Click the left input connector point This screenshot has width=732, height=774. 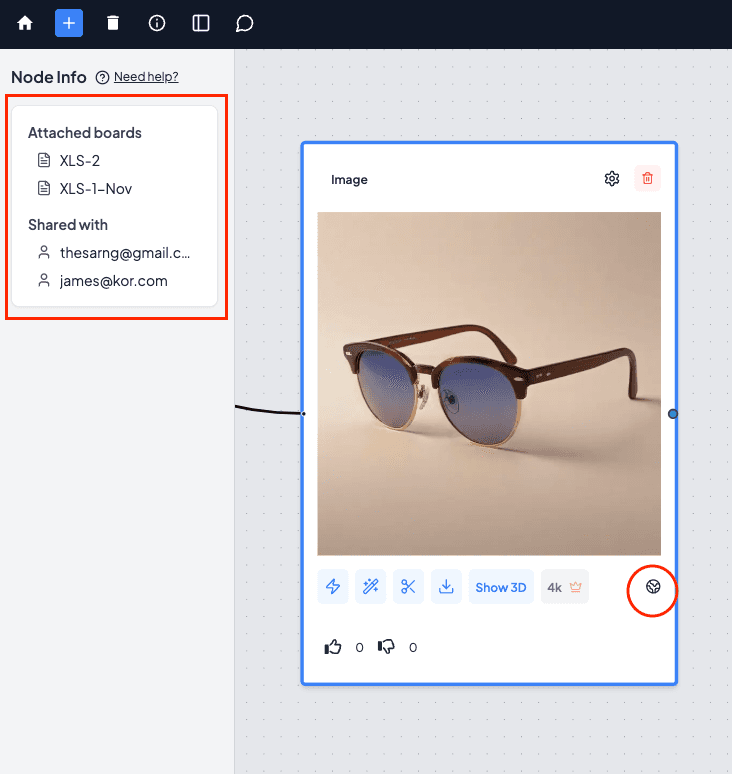[x=303, y=414]
